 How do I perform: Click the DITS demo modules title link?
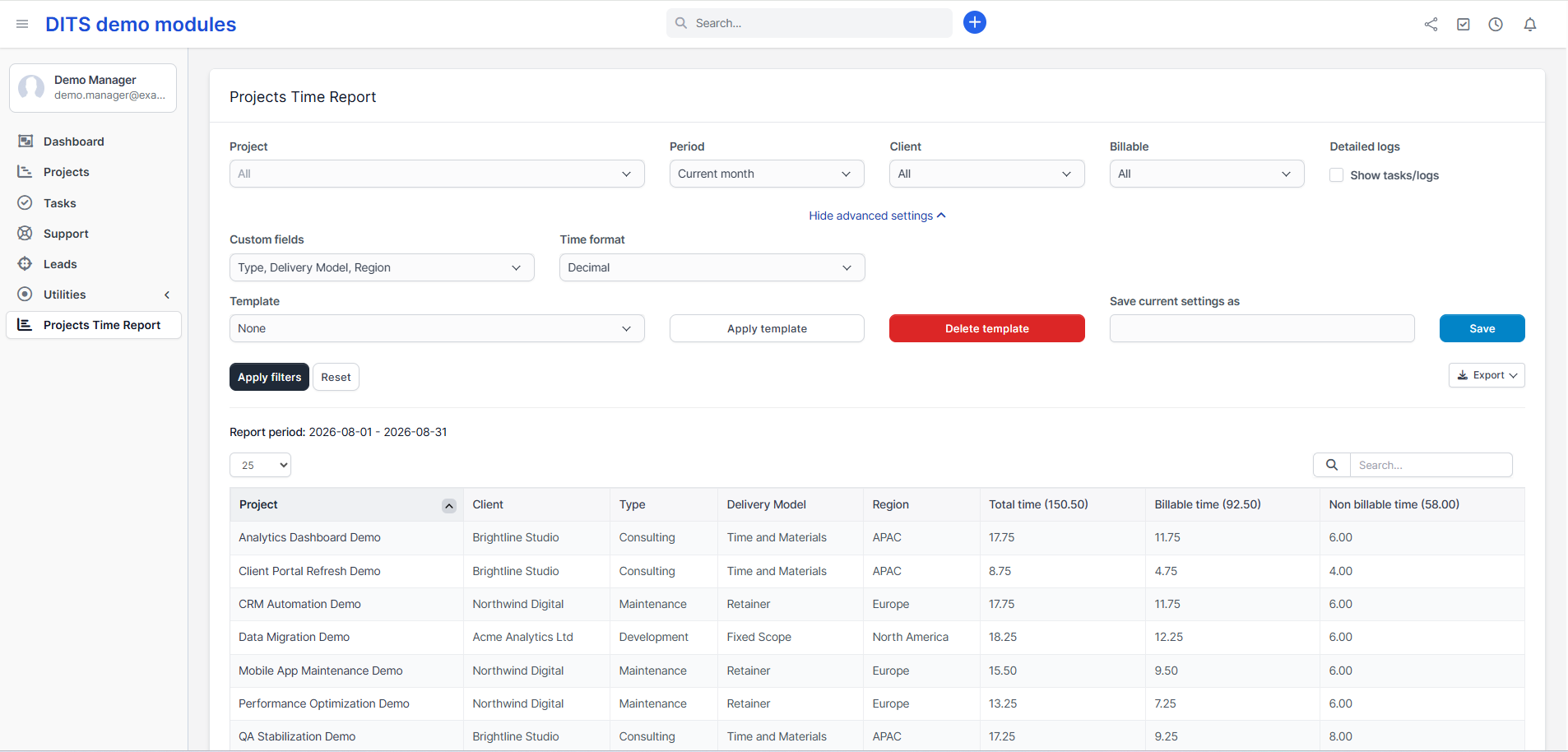(141, 24)
